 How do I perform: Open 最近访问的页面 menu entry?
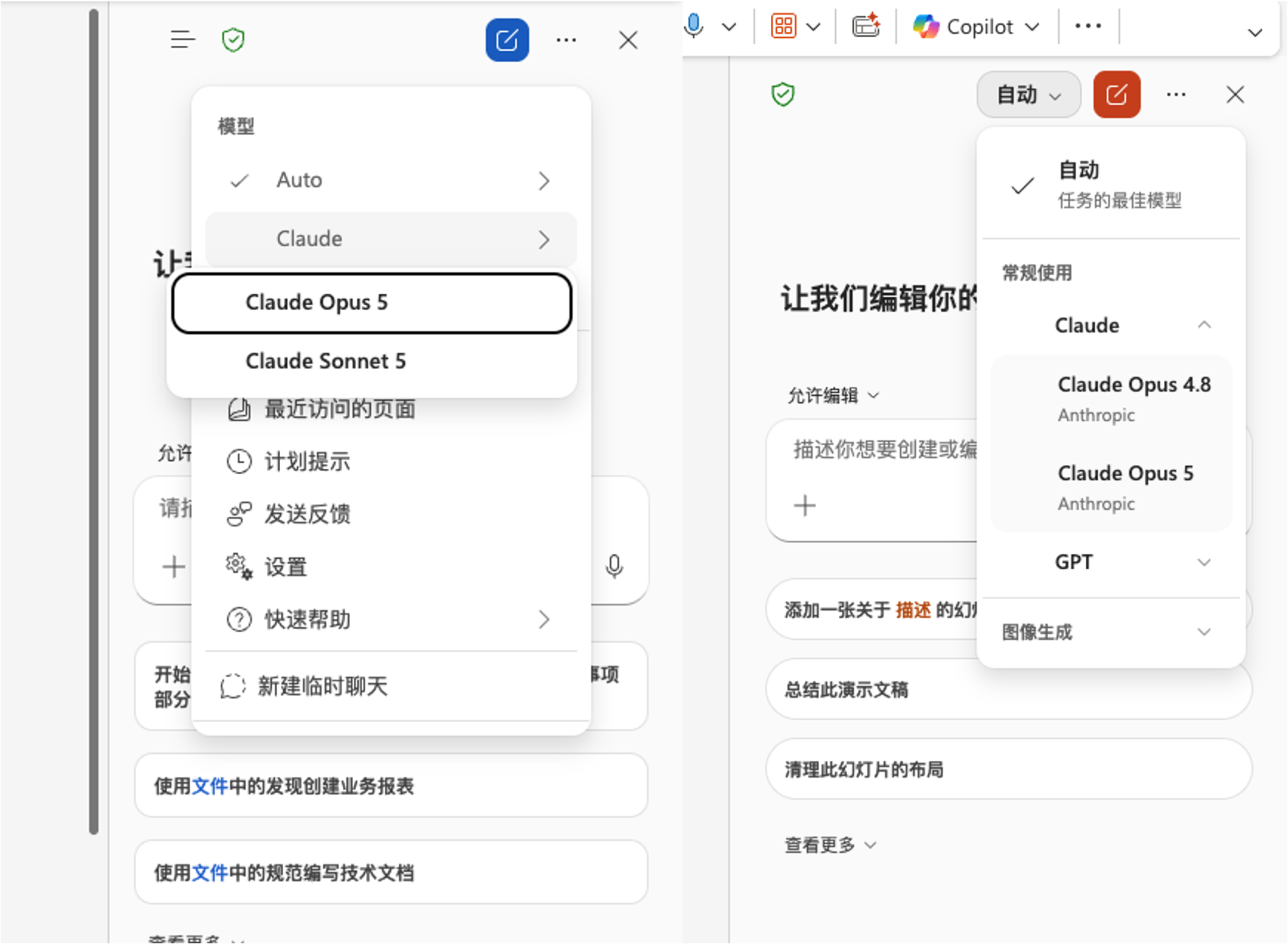coord(391,409)
